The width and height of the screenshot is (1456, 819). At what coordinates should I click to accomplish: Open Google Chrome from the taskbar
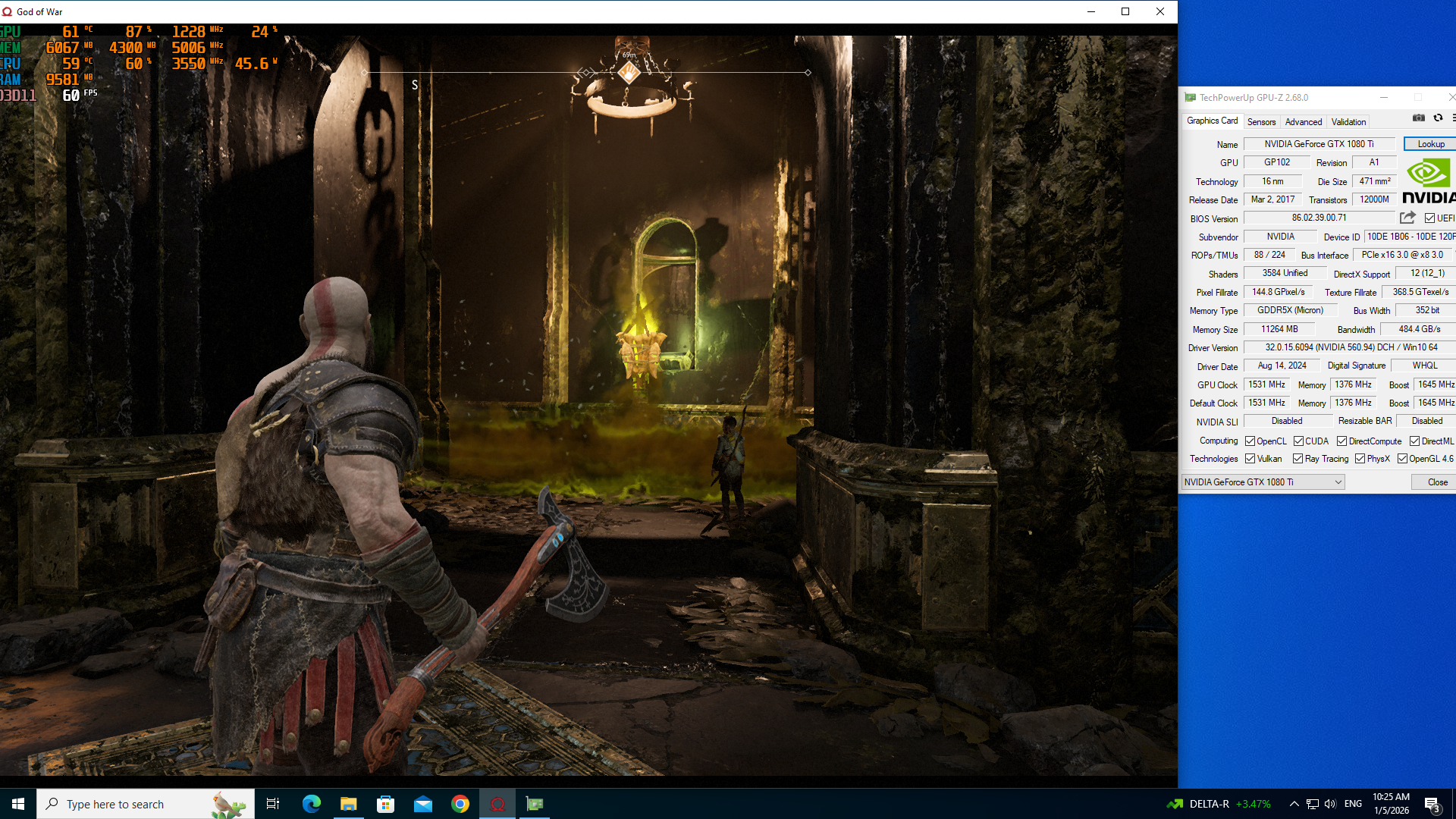[x=460, y=804]
